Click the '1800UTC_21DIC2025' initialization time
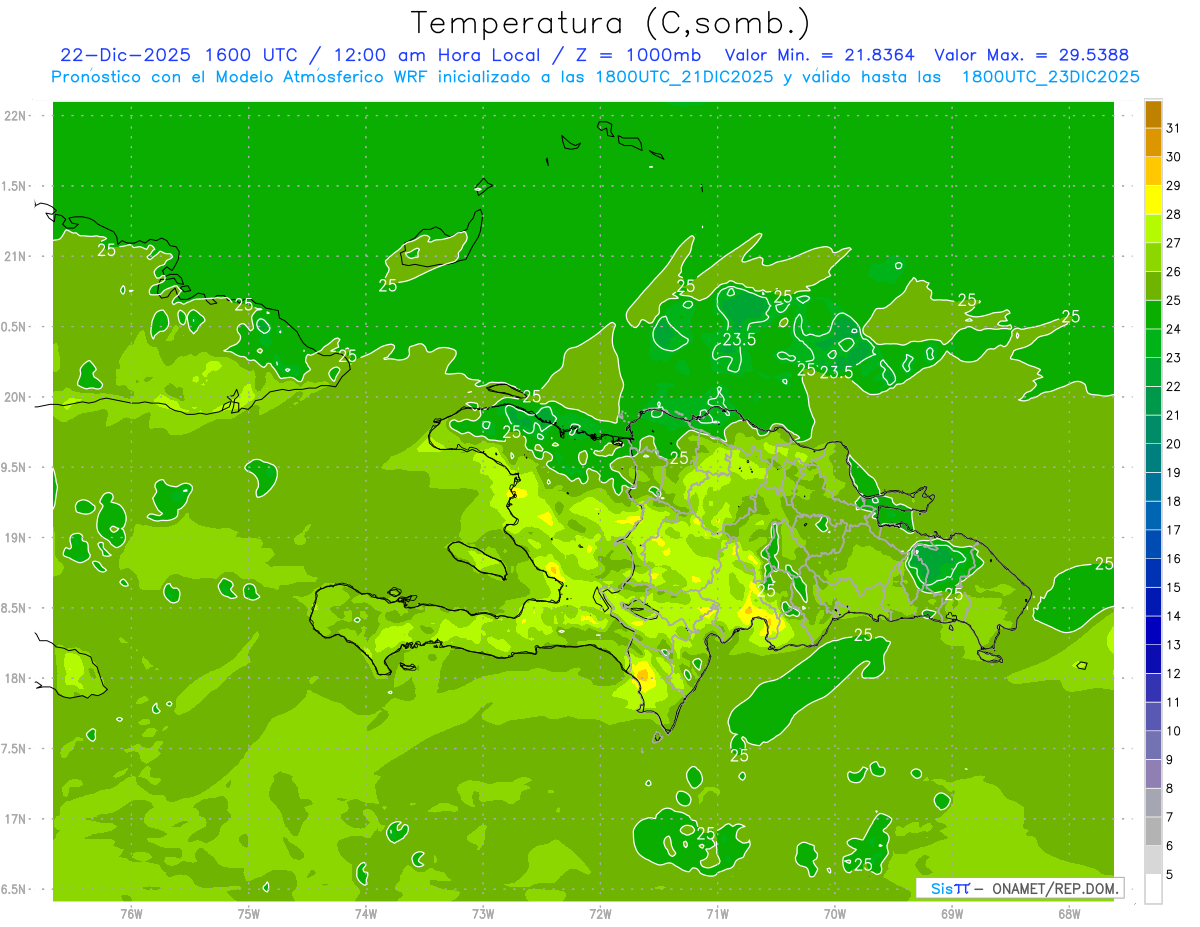Viewport: 1200px width, 927px height. tap(680, 77)
